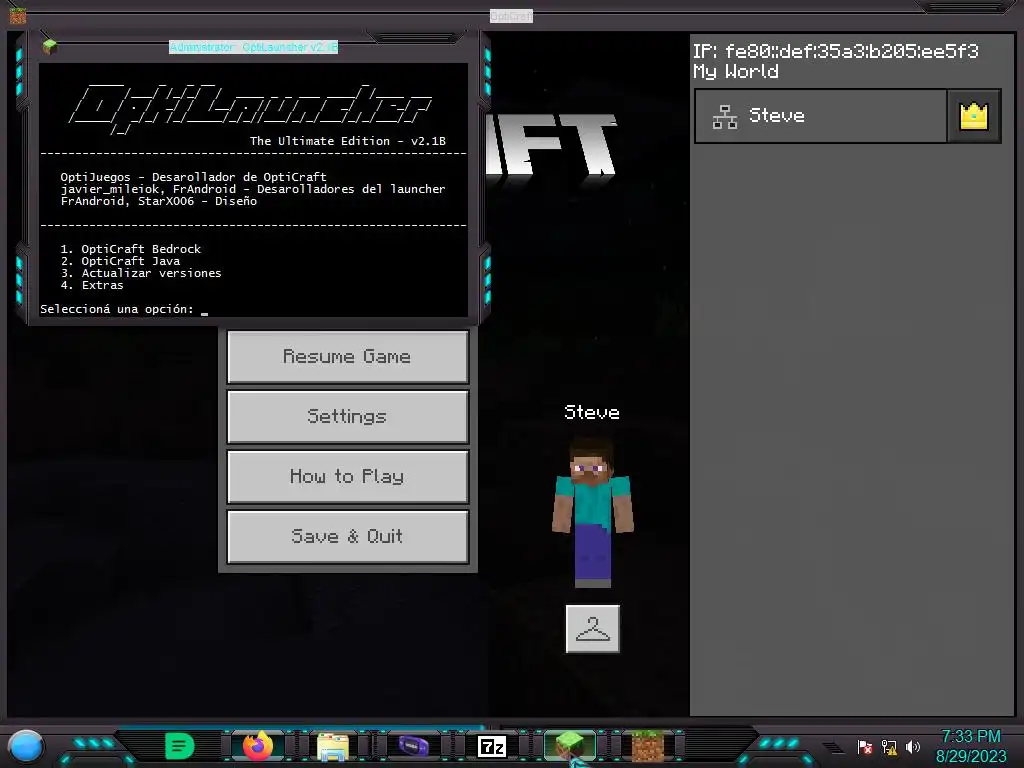The image size is (1024, 768).
Task: Launch Firefox from the taskbar
Action: pyautogui.click(x=258, y=746)
